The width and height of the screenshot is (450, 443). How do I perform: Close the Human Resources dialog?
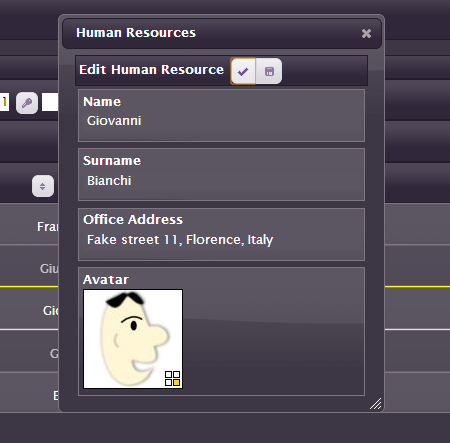(366, 33)
